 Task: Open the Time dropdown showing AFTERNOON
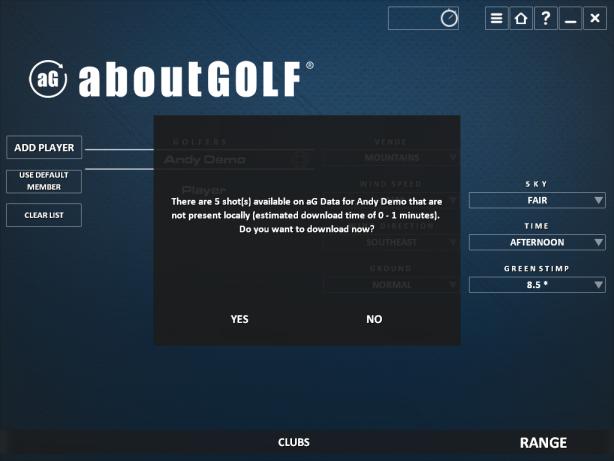tap(537, 242)
